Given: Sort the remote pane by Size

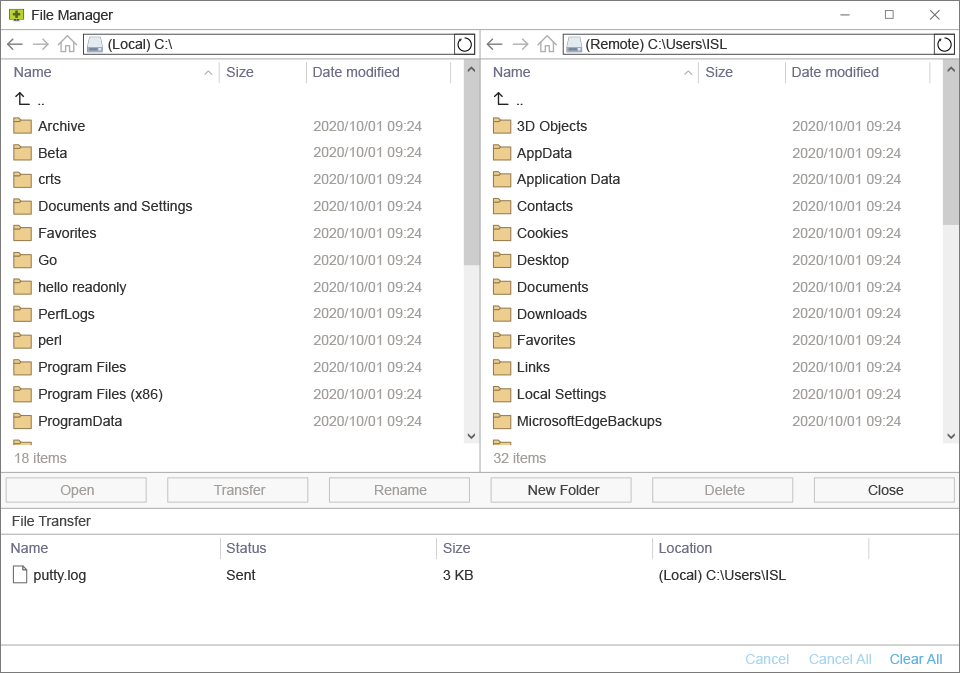Looking at the screenshot, I should pyautogui.click(x=717, y=72).
